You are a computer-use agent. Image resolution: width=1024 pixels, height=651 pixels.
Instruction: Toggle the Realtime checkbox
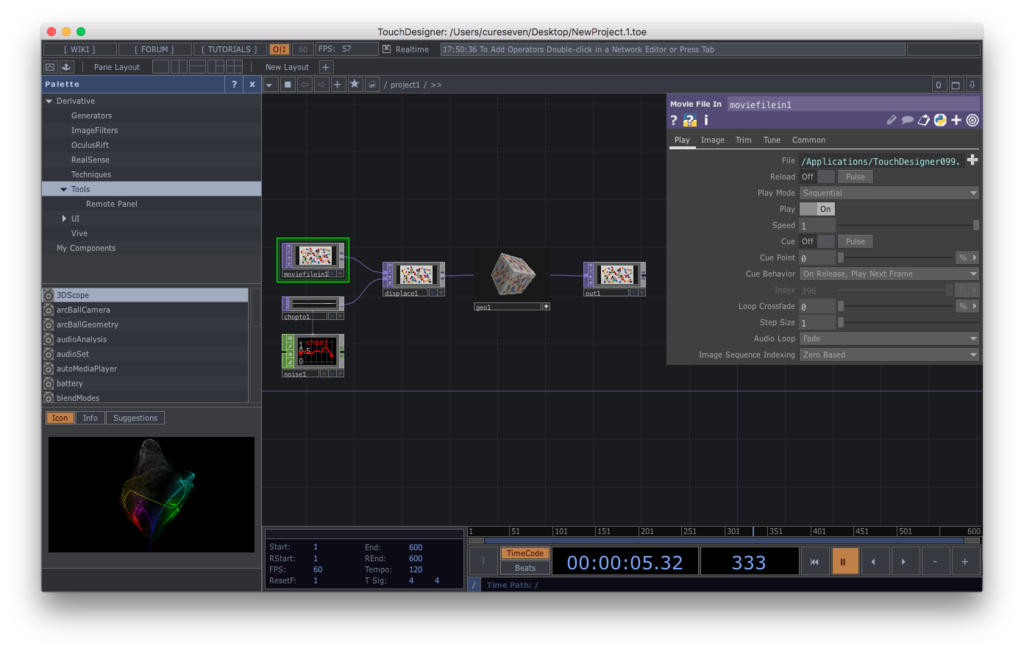387,49
